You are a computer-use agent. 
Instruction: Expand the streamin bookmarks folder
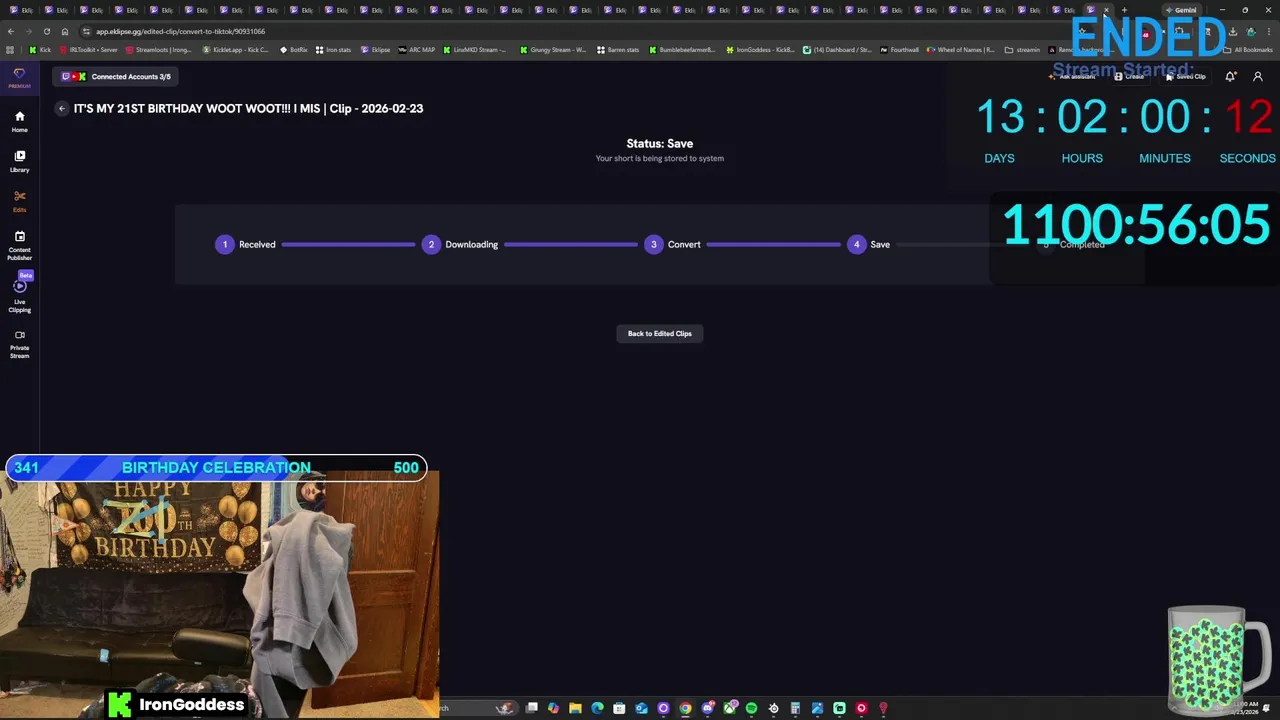[x=1022, y=49]
